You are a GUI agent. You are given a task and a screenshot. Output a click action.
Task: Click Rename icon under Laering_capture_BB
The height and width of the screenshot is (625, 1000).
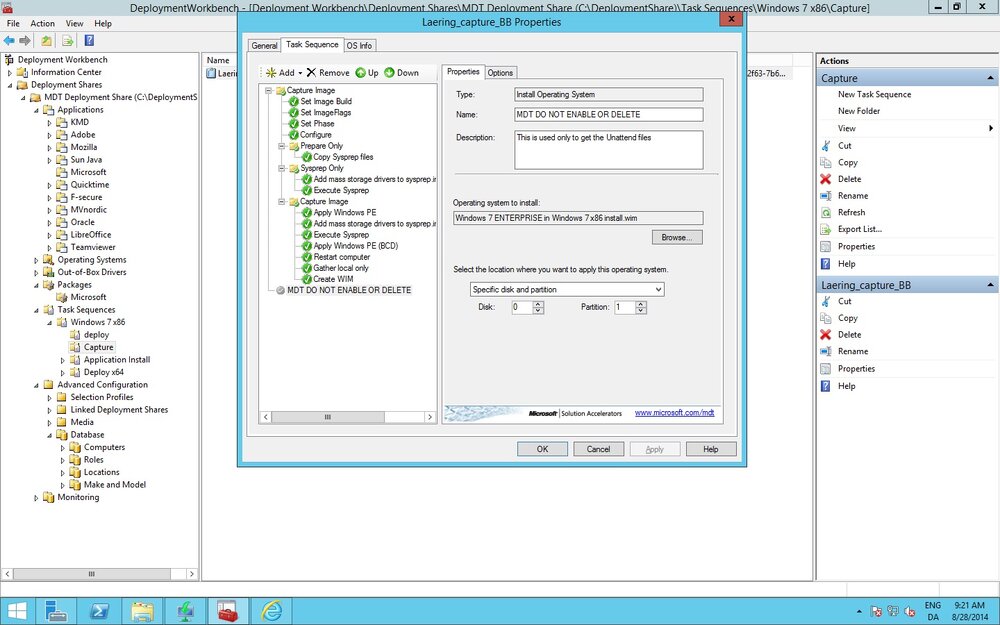click(x=826, y=351)
